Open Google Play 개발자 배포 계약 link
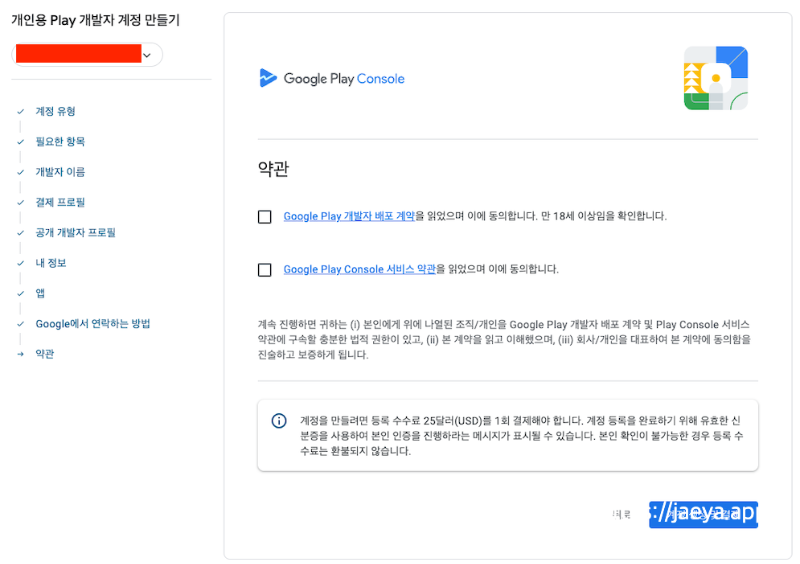 click(x=349, y=216)
